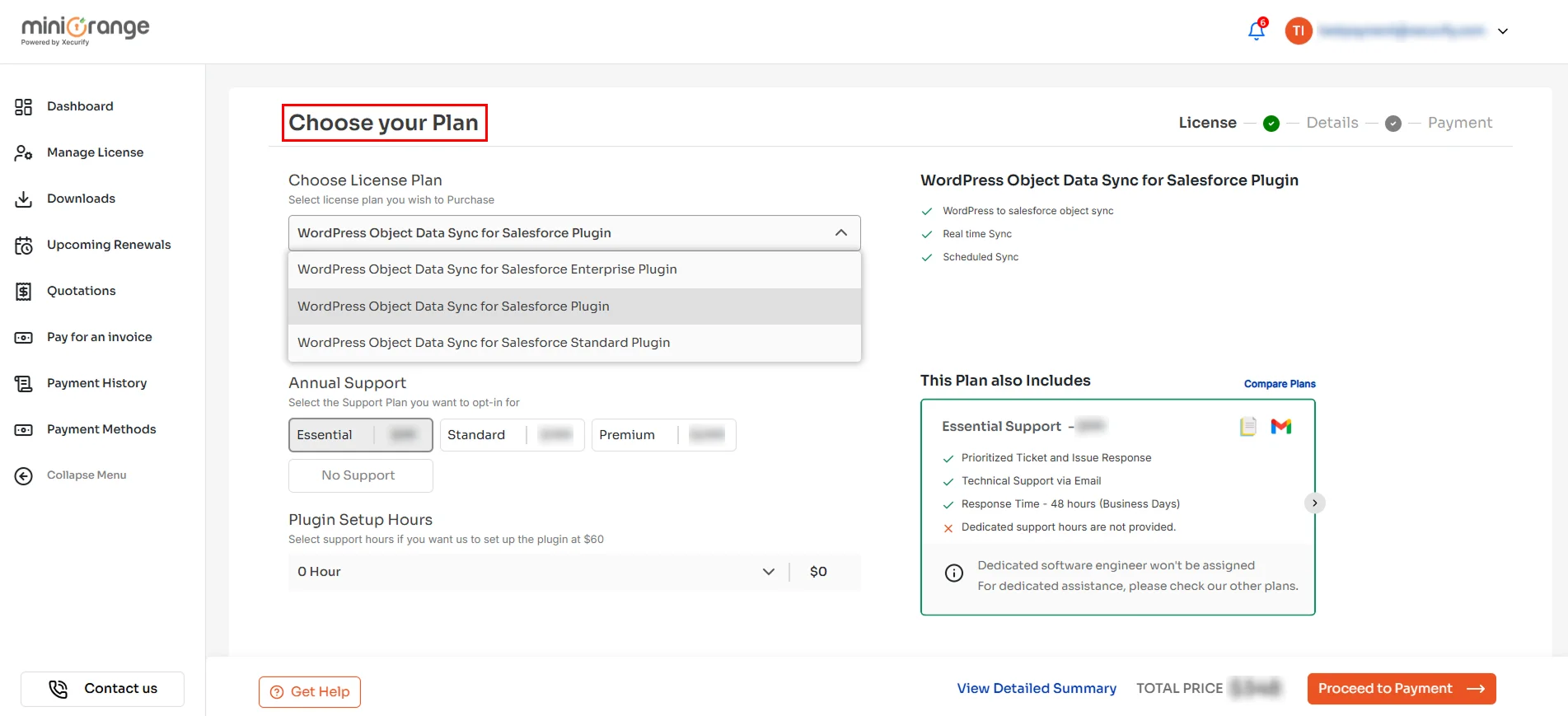Click the Contact us button
Image resolution: width=1568 pixels, height=716 pixels.
tap(102, 689)
